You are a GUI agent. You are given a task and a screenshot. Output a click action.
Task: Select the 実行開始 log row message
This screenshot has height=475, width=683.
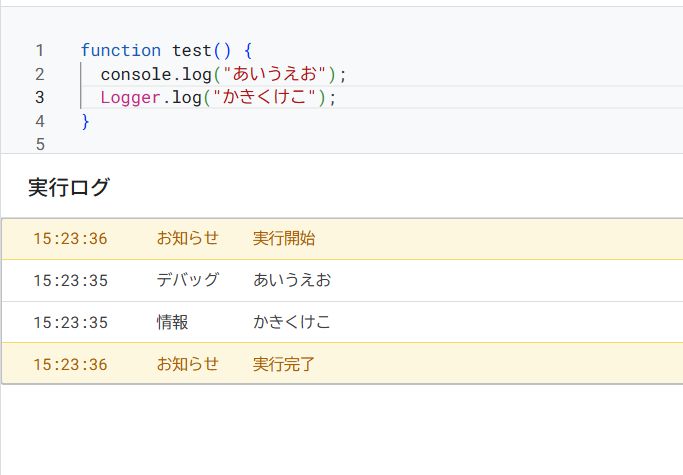(284, 238)
